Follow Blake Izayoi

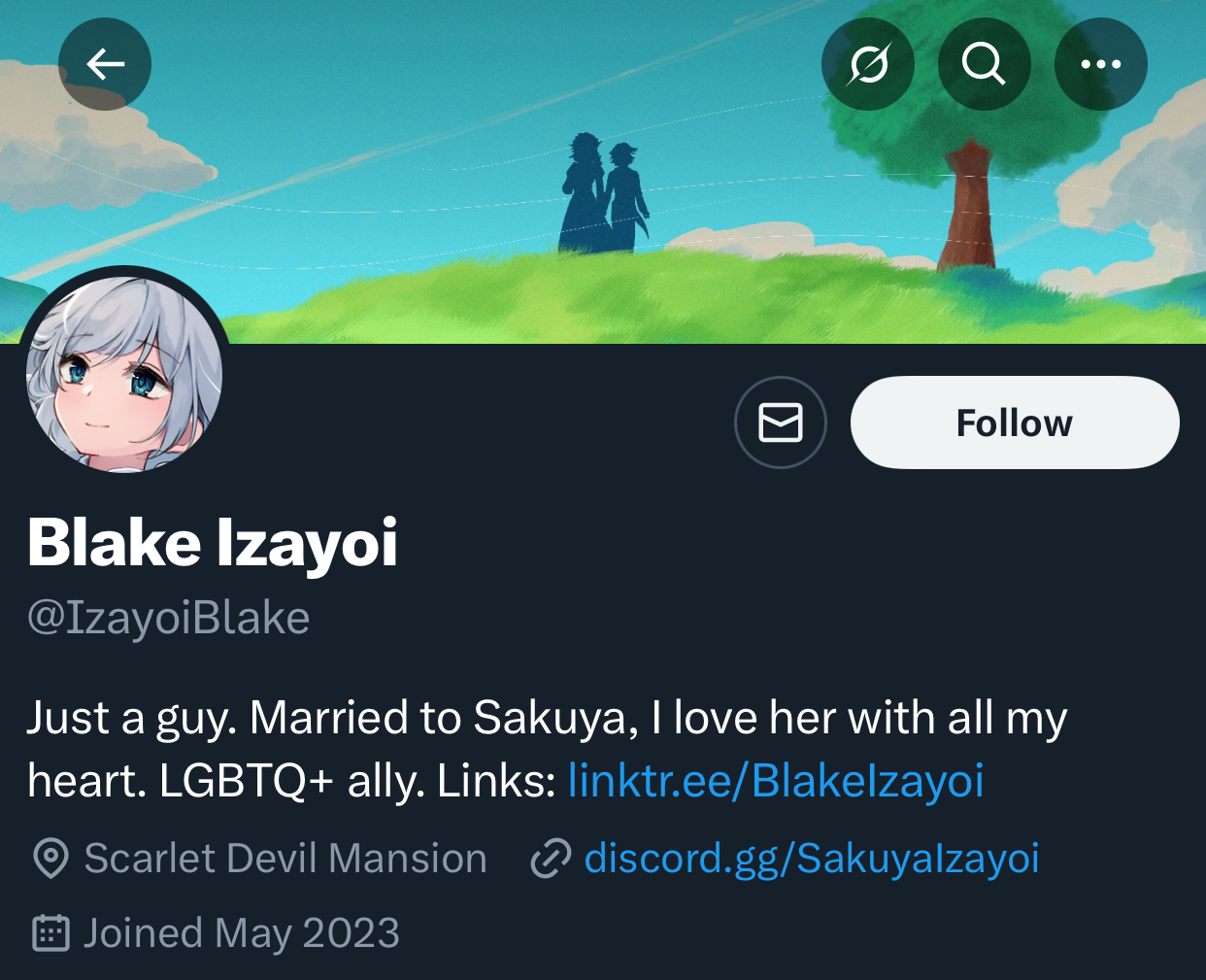click(x=1015, y=422)
